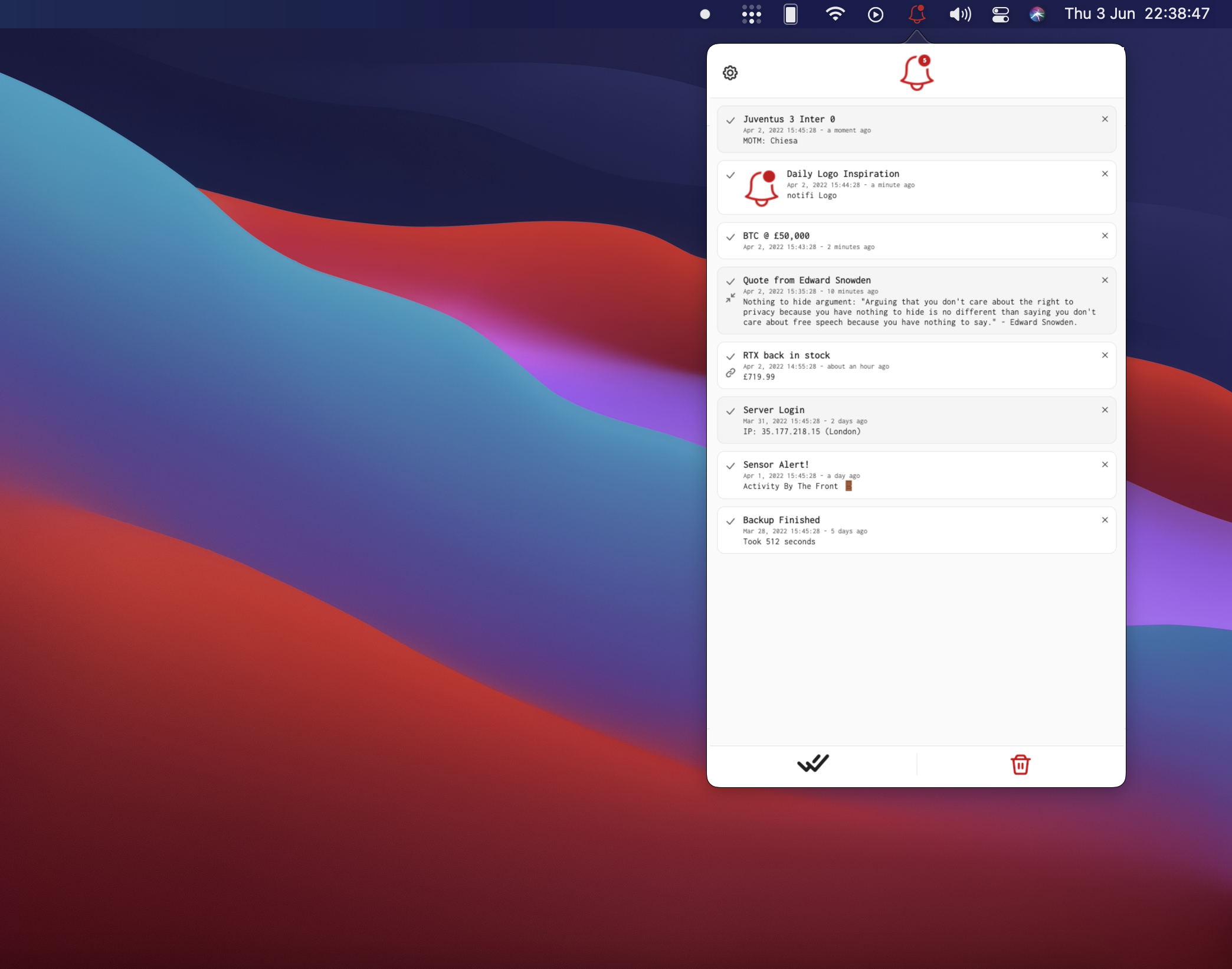Open link icon on RTX back in stock
Image resolution: width=1232 pixels, height=969 pixels.
pos(730,373)
